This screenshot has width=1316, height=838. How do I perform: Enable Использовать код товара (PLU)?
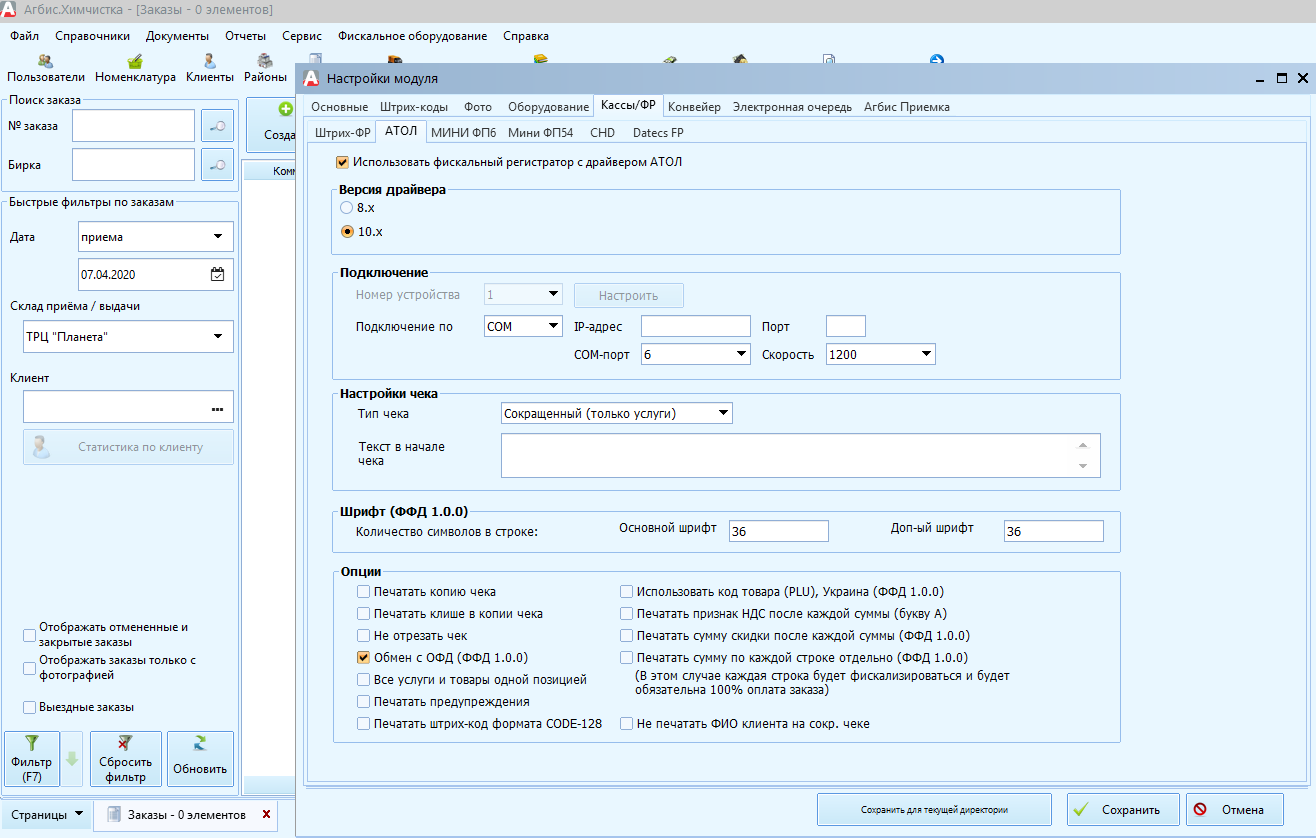click(626, 592)
